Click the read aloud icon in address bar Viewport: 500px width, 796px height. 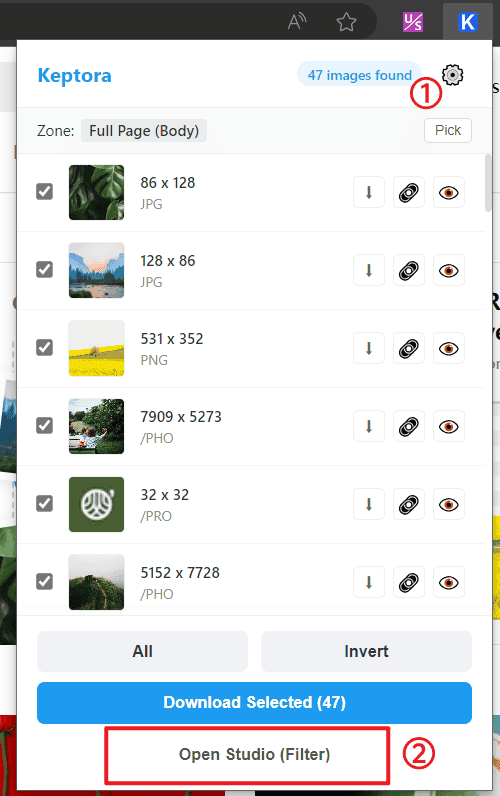[297, 22]
